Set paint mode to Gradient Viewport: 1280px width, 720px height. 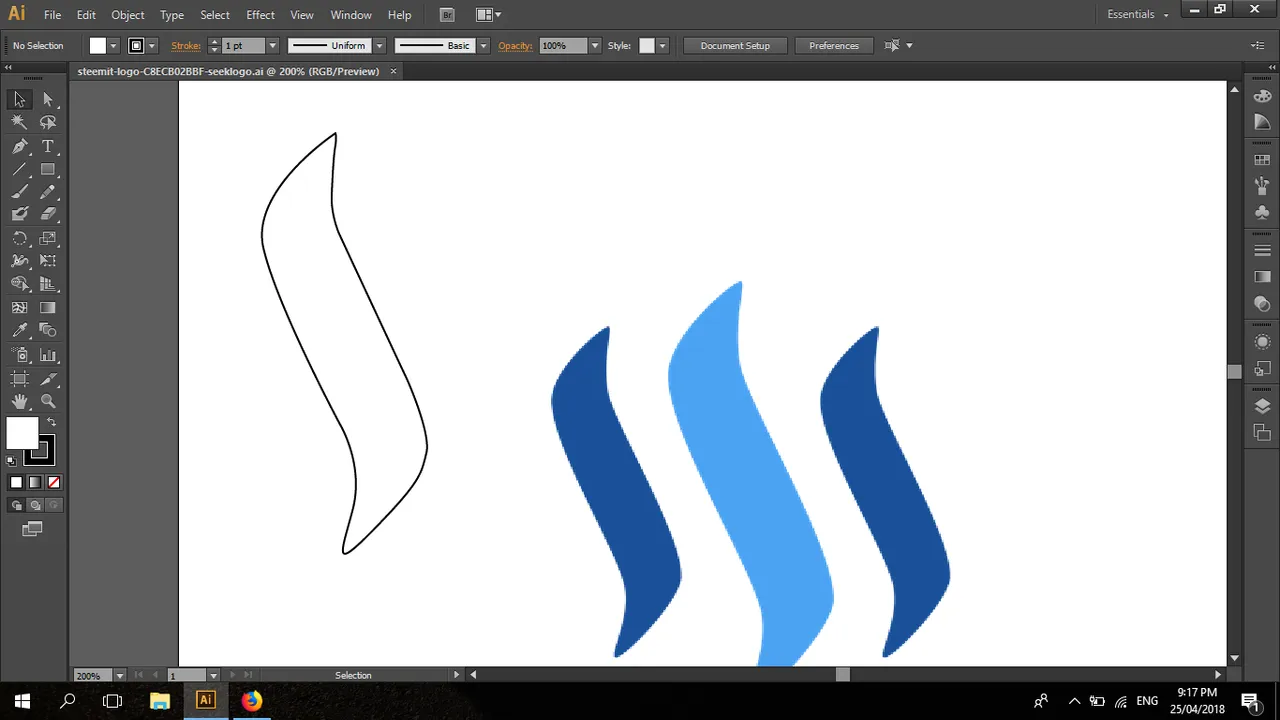point(35,482)
